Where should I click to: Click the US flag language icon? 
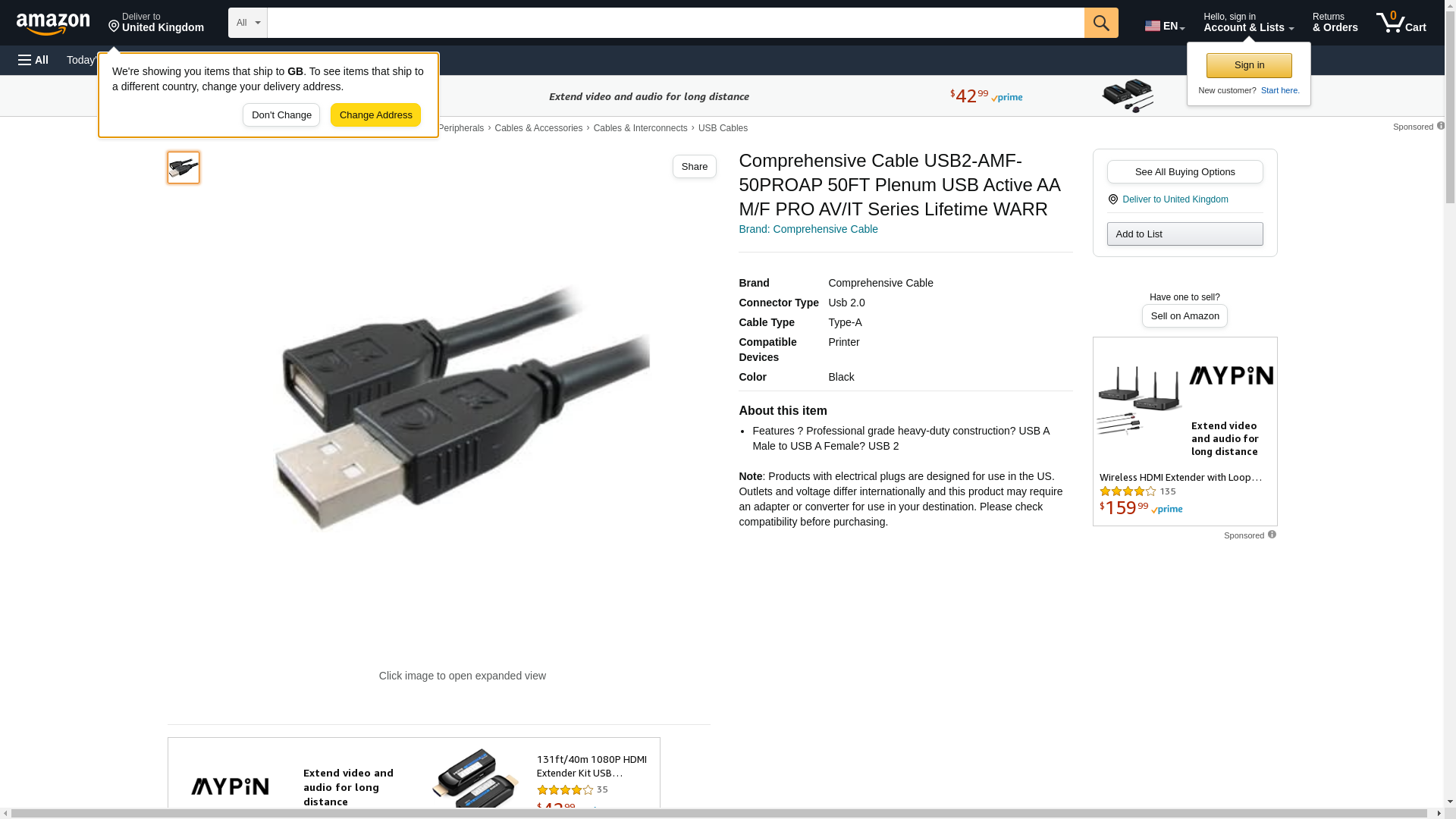click(1153, 26)
